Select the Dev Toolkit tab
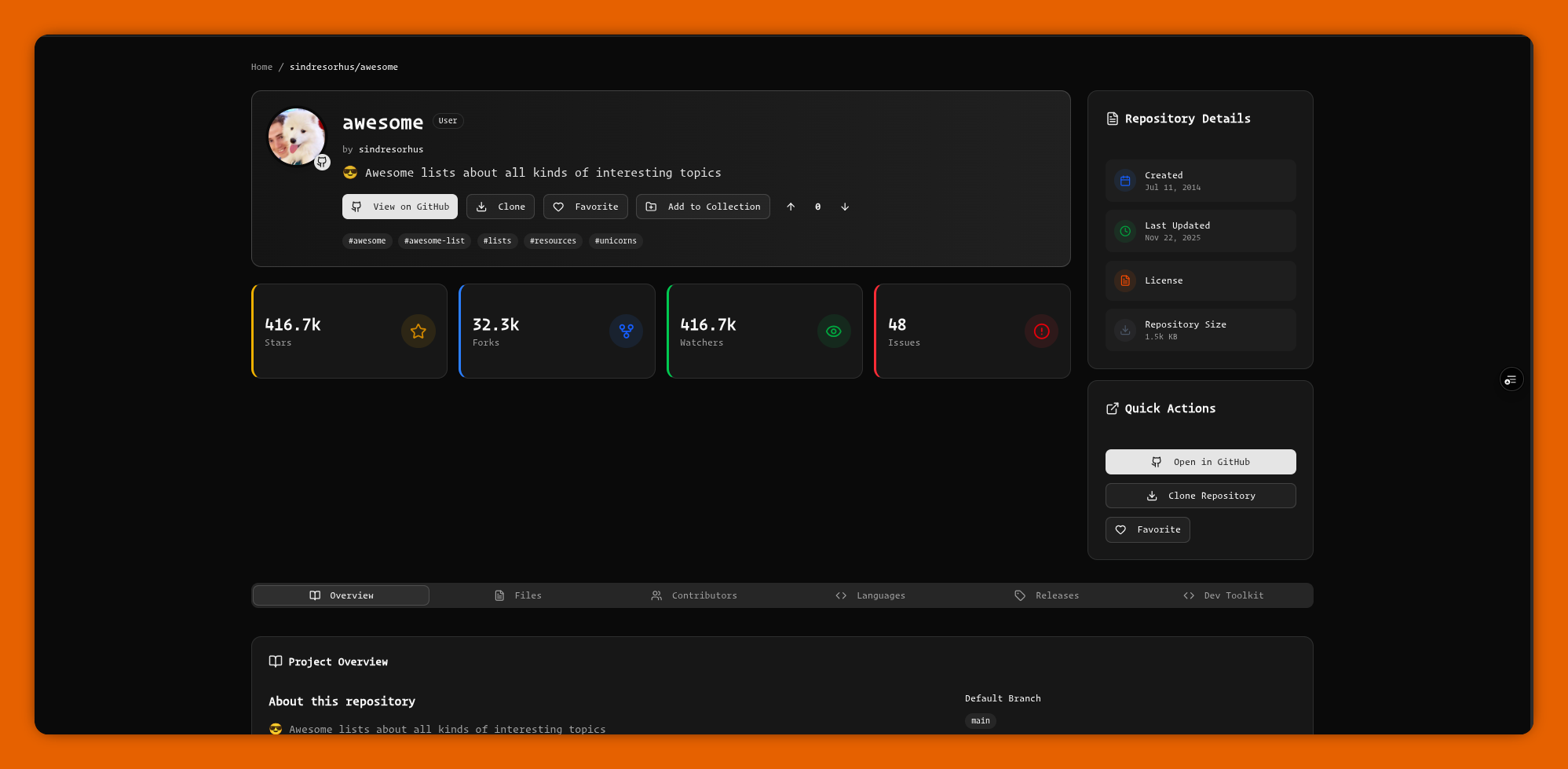 [x=1224, y=595]
